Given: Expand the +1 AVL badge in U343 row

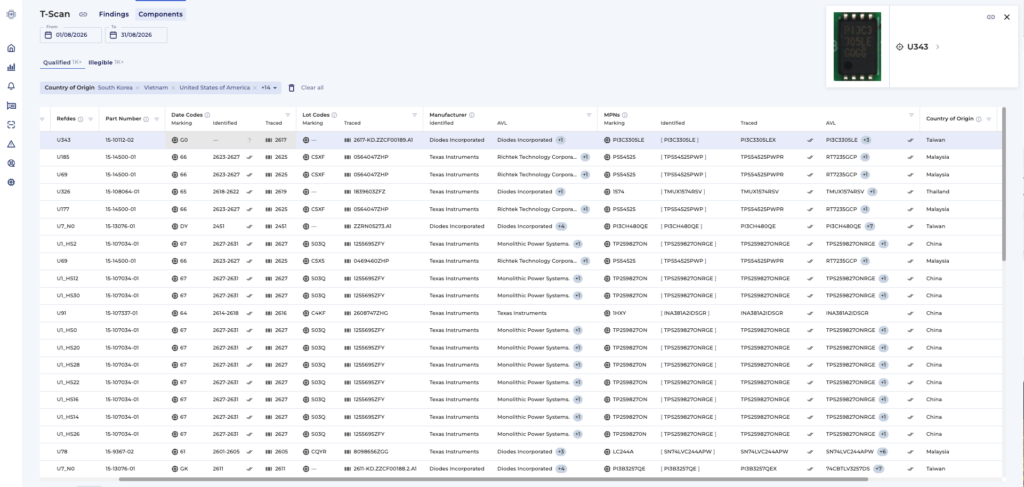Looking at the screenshot, I should (x=560, y=140).
